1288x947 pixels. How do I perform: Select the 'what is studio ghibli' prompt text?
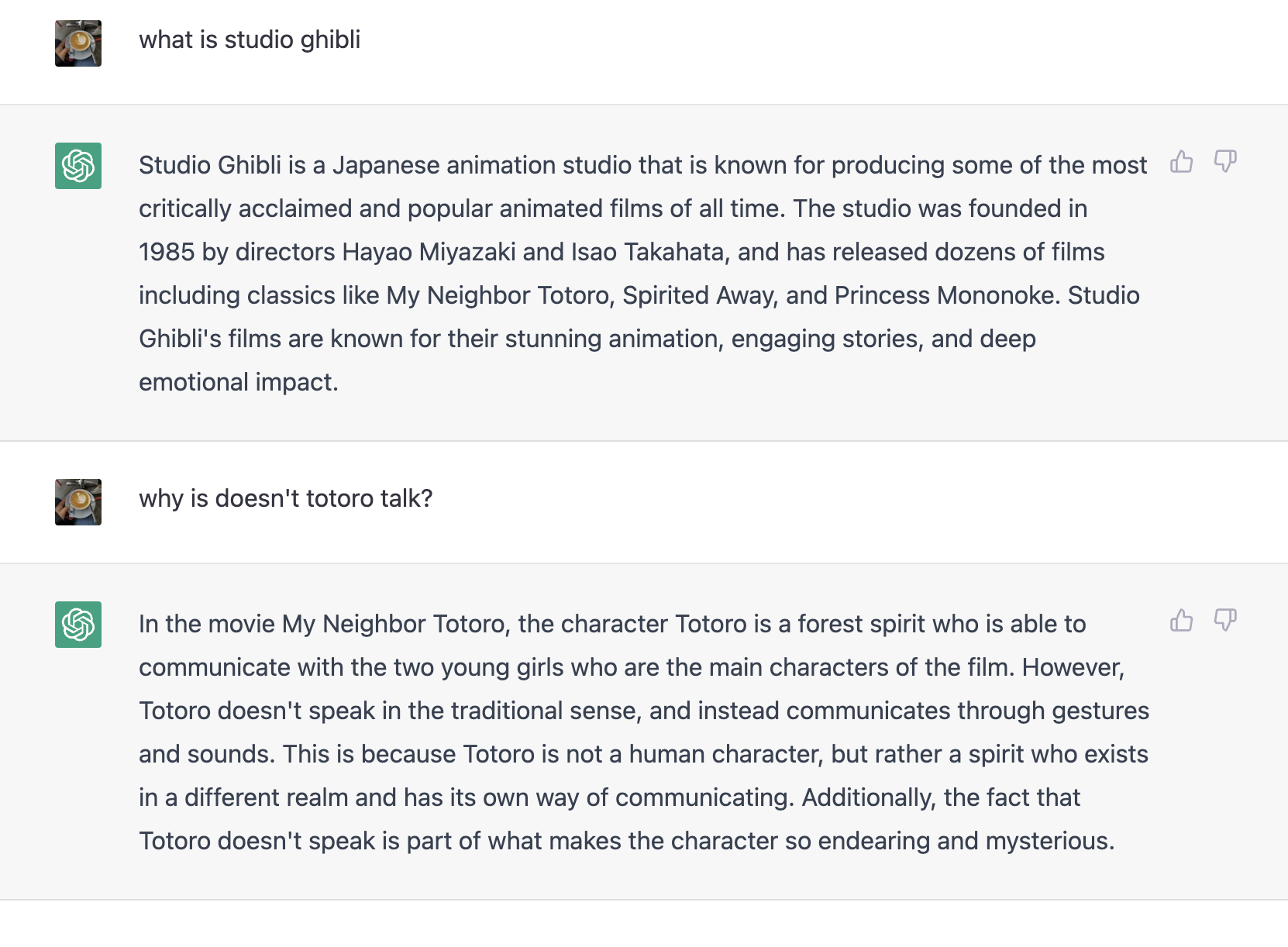[250, 40]
